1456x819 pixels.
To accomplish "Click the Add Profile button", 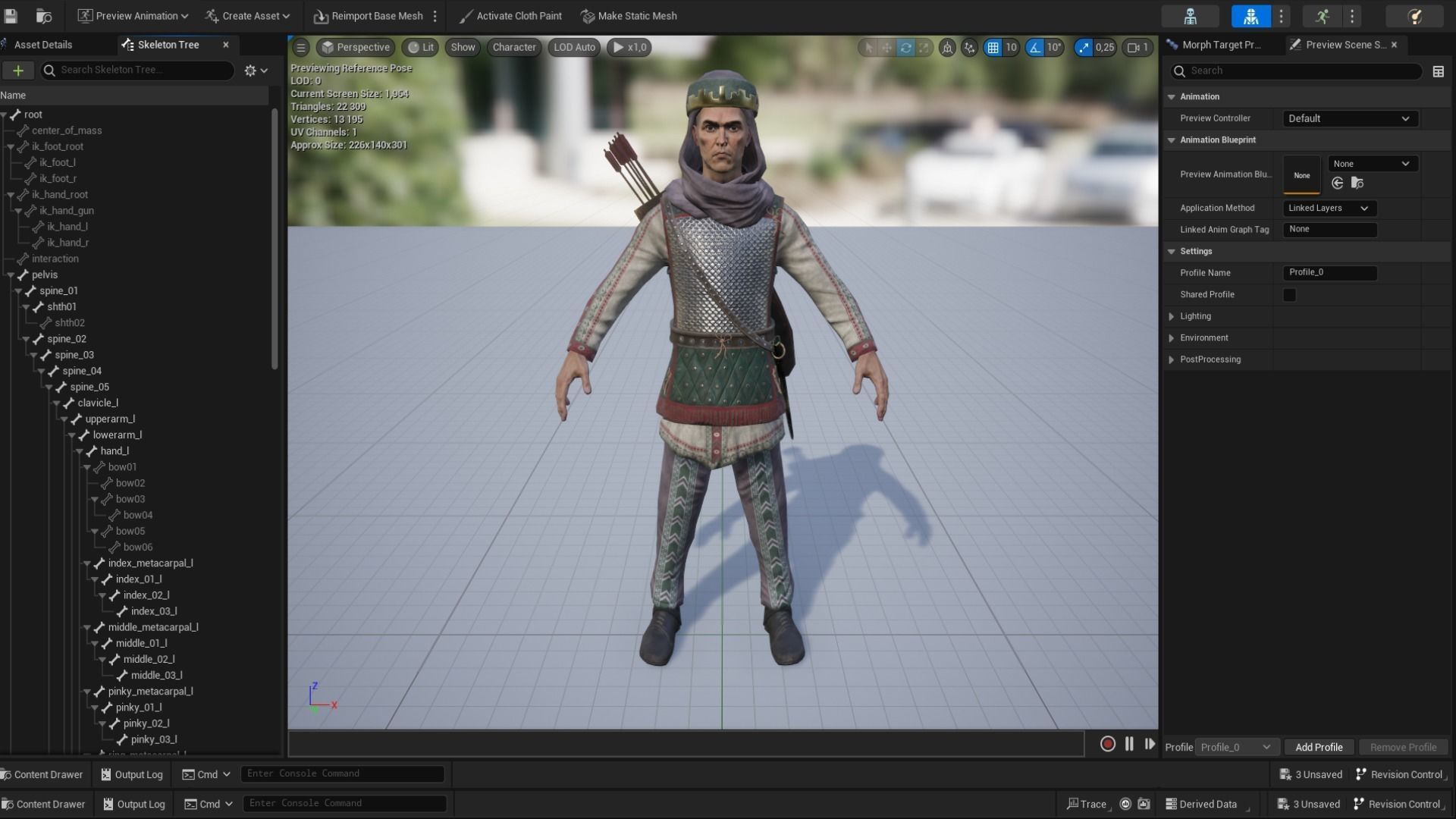I will (1319, 748).
